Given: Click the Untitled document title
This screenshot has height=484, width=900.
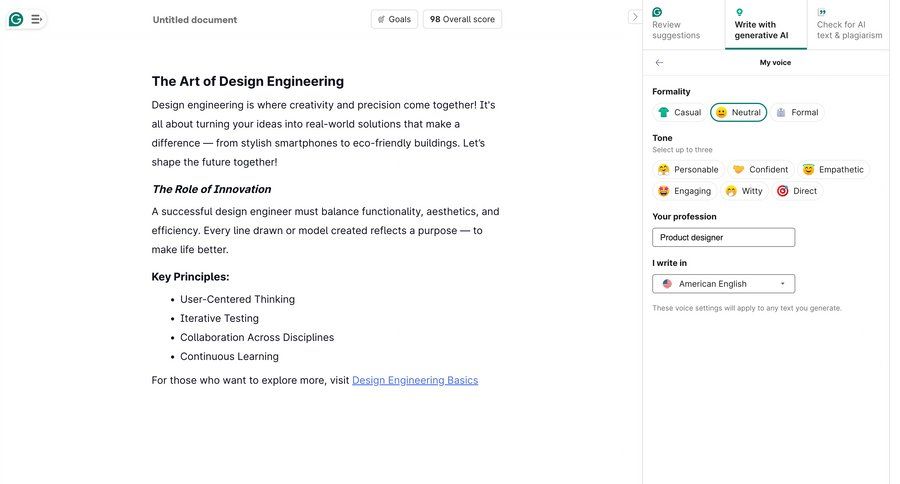Looking at the screenshot, I should [x=195, y=20].
